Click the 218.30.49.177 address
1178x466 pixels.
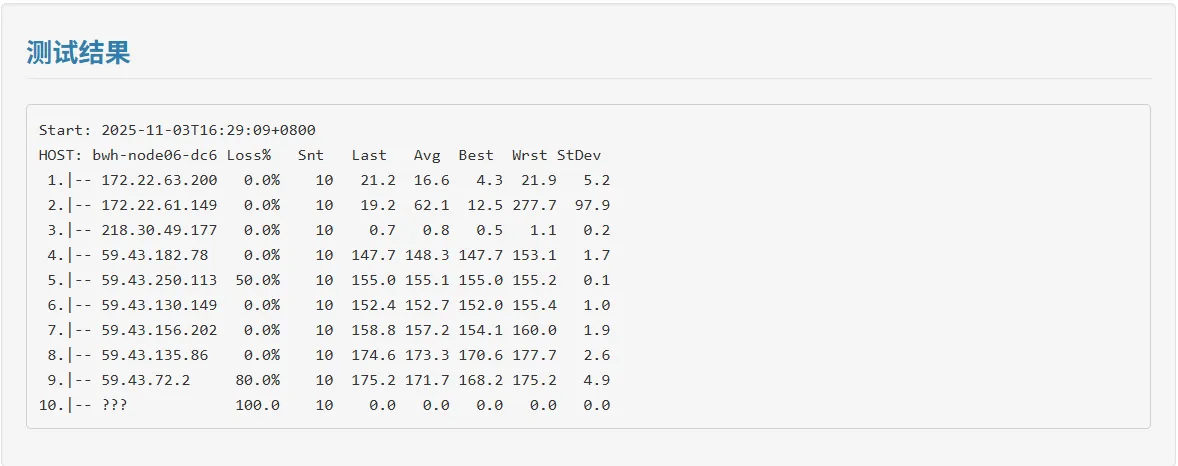coord(159,230)
